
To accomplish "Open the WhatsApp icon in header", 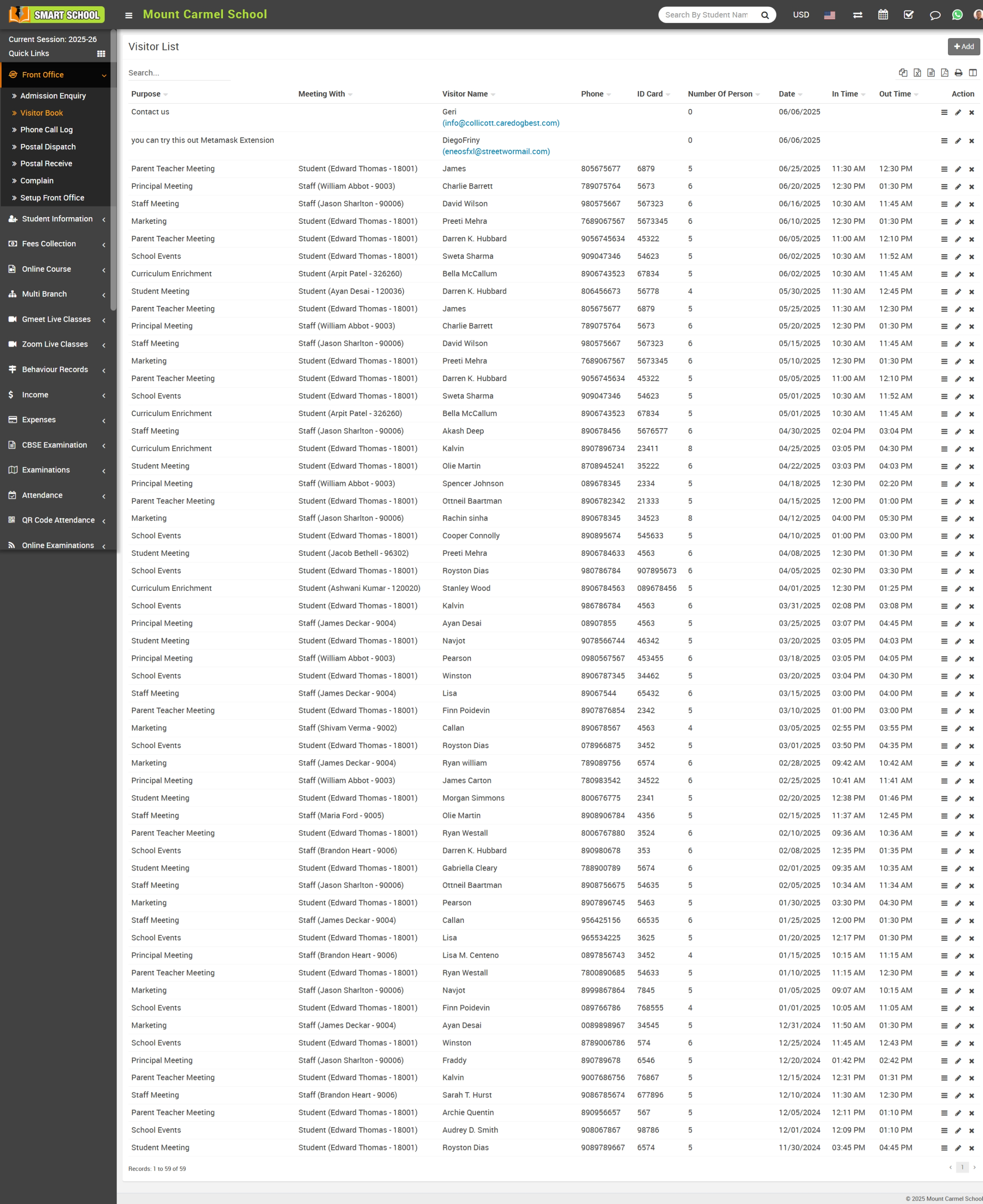I will [x=957, y=15].
